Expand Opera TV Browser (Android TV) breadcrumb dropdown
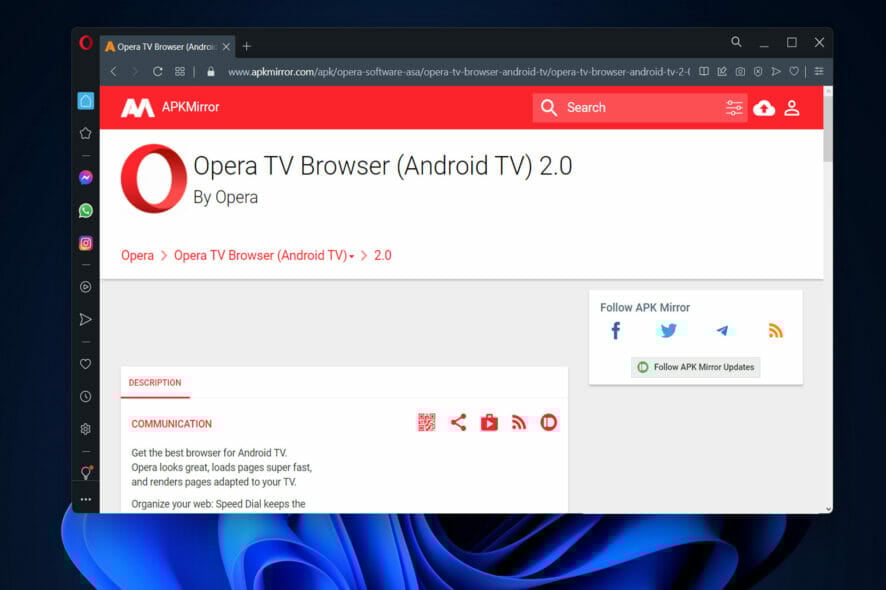886x590 pixels. [351, 257]
